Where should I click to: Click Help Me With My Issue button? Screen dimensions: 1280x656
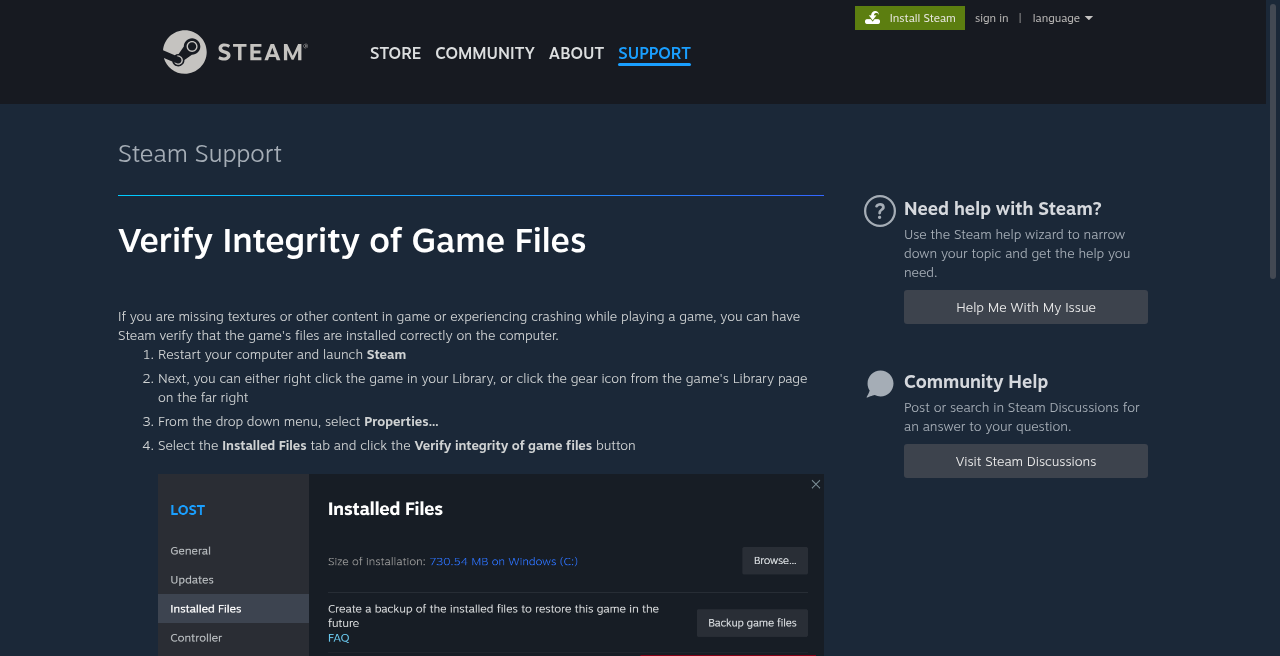1026,307
